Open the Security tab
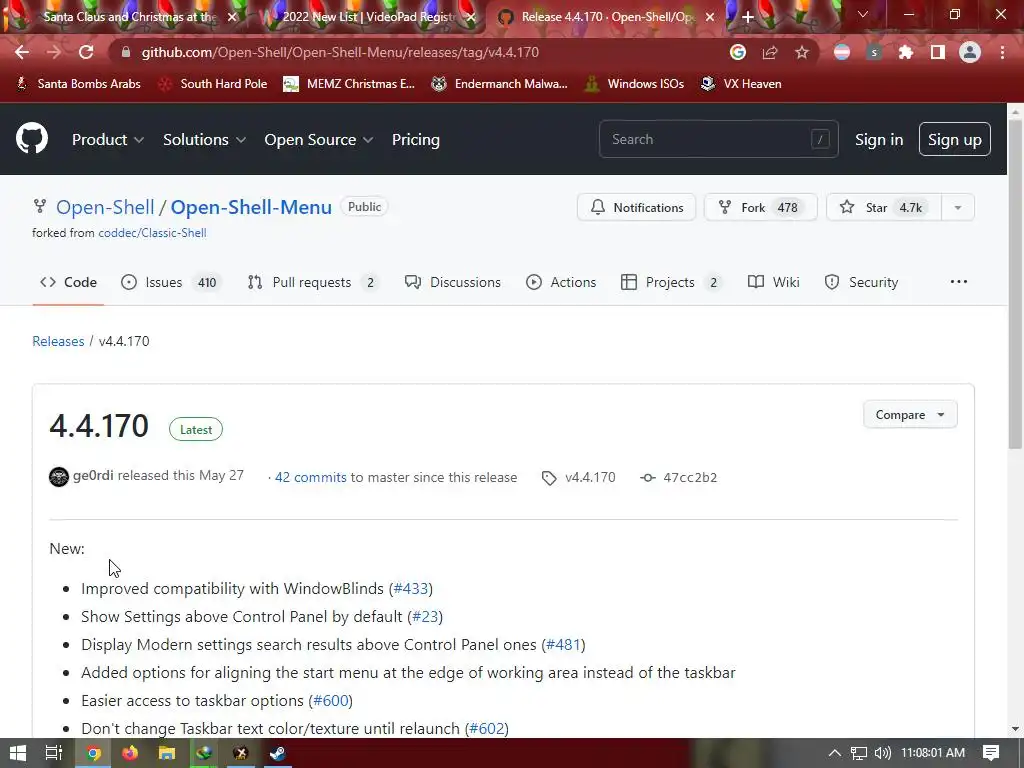 (x=861, y=282)
